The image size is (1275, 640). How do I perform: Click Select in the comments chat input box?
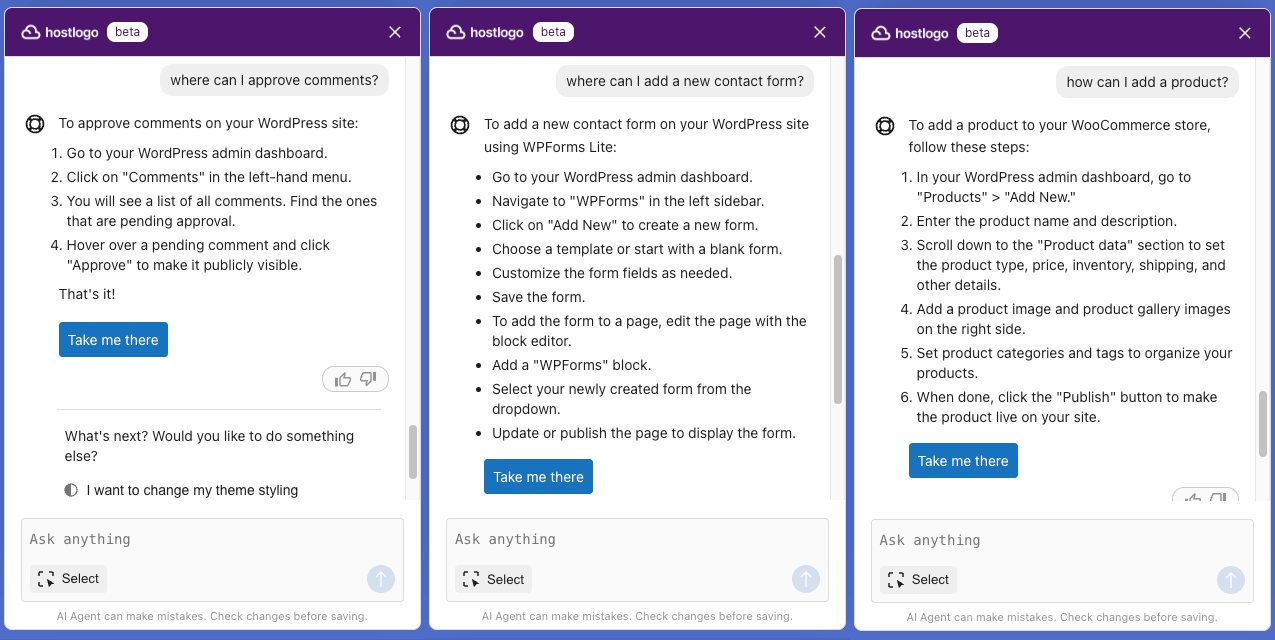coord(68,579)
